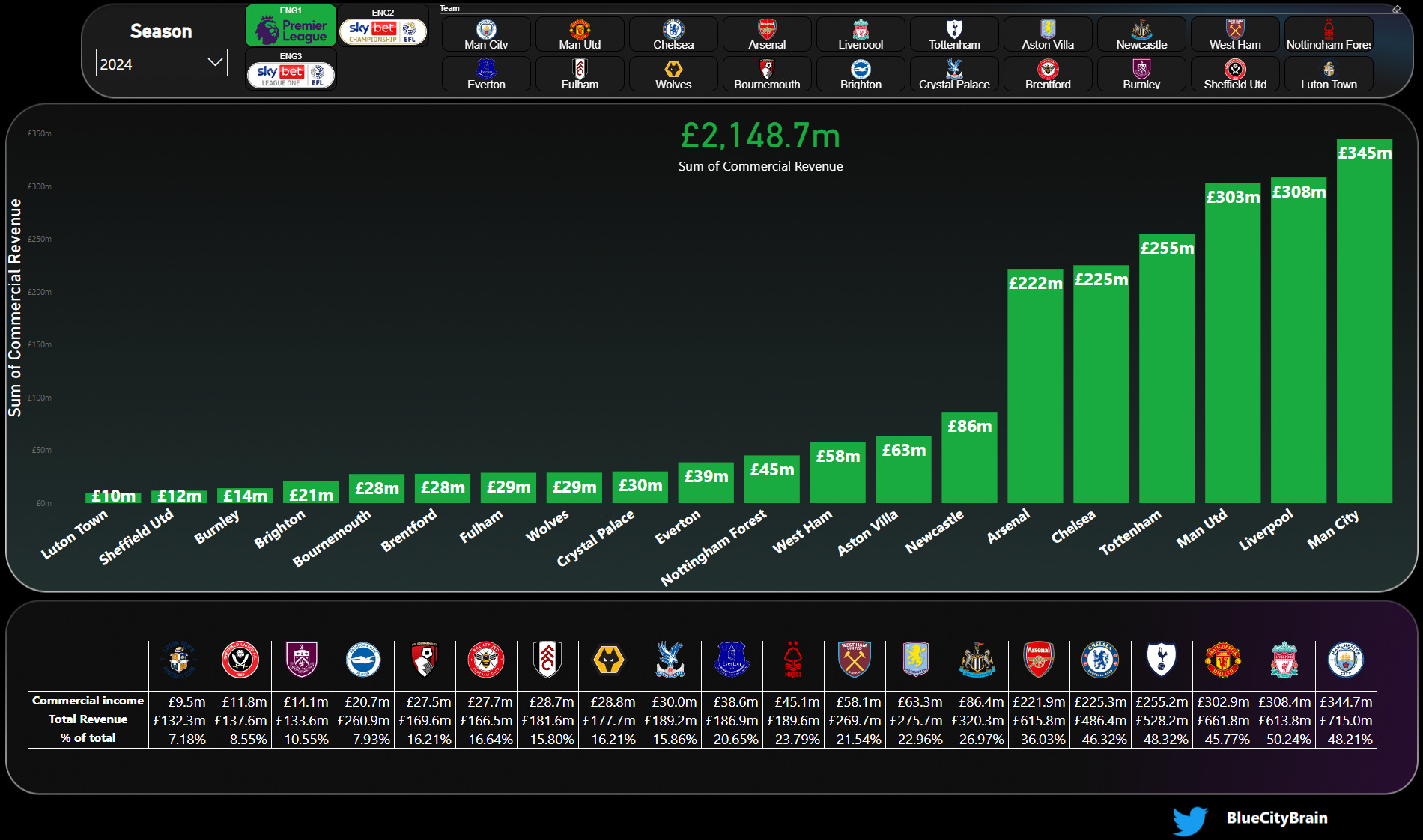Screen dimensions: 1423x840
Task: Click the Chelsea crest in table
Action: 1100,660
